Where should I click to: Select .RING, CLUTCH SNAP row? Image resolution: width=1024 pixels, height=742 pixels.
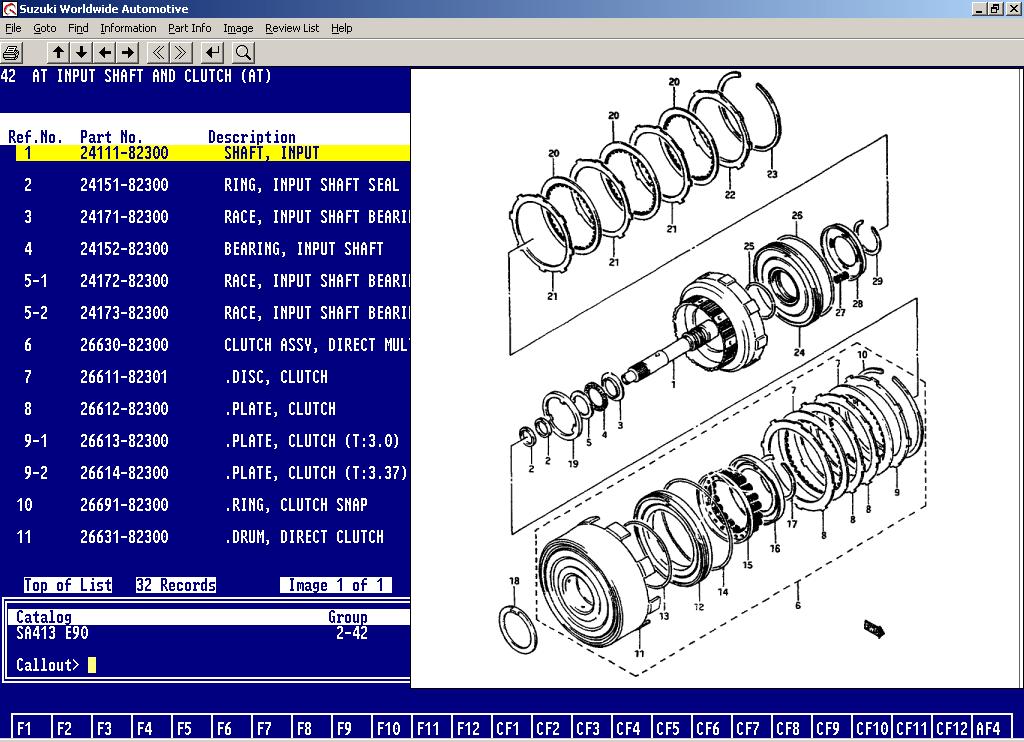(x=212, y=505)
